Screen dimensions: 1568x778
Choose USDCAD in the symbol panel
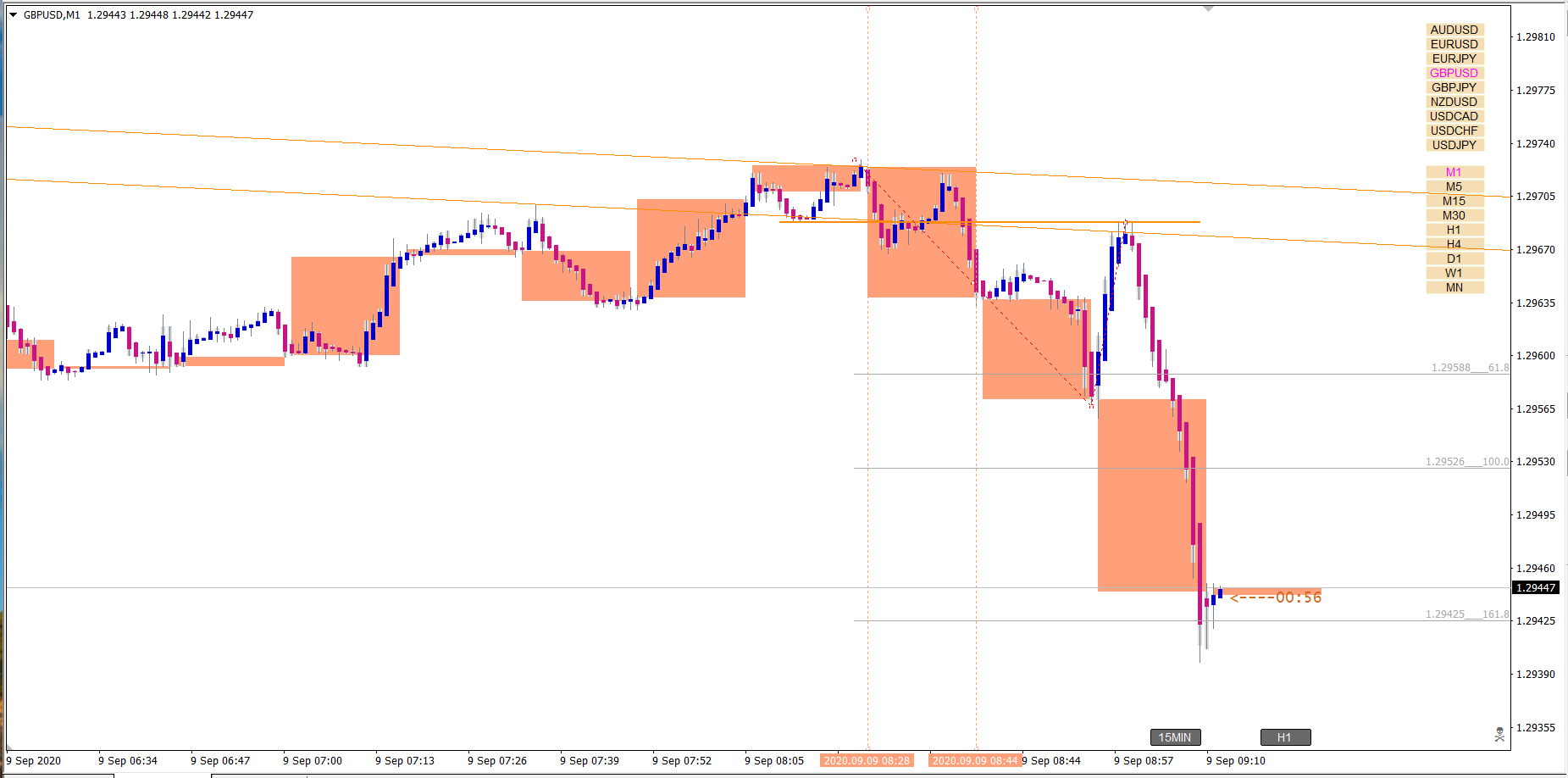(1454, 116)
